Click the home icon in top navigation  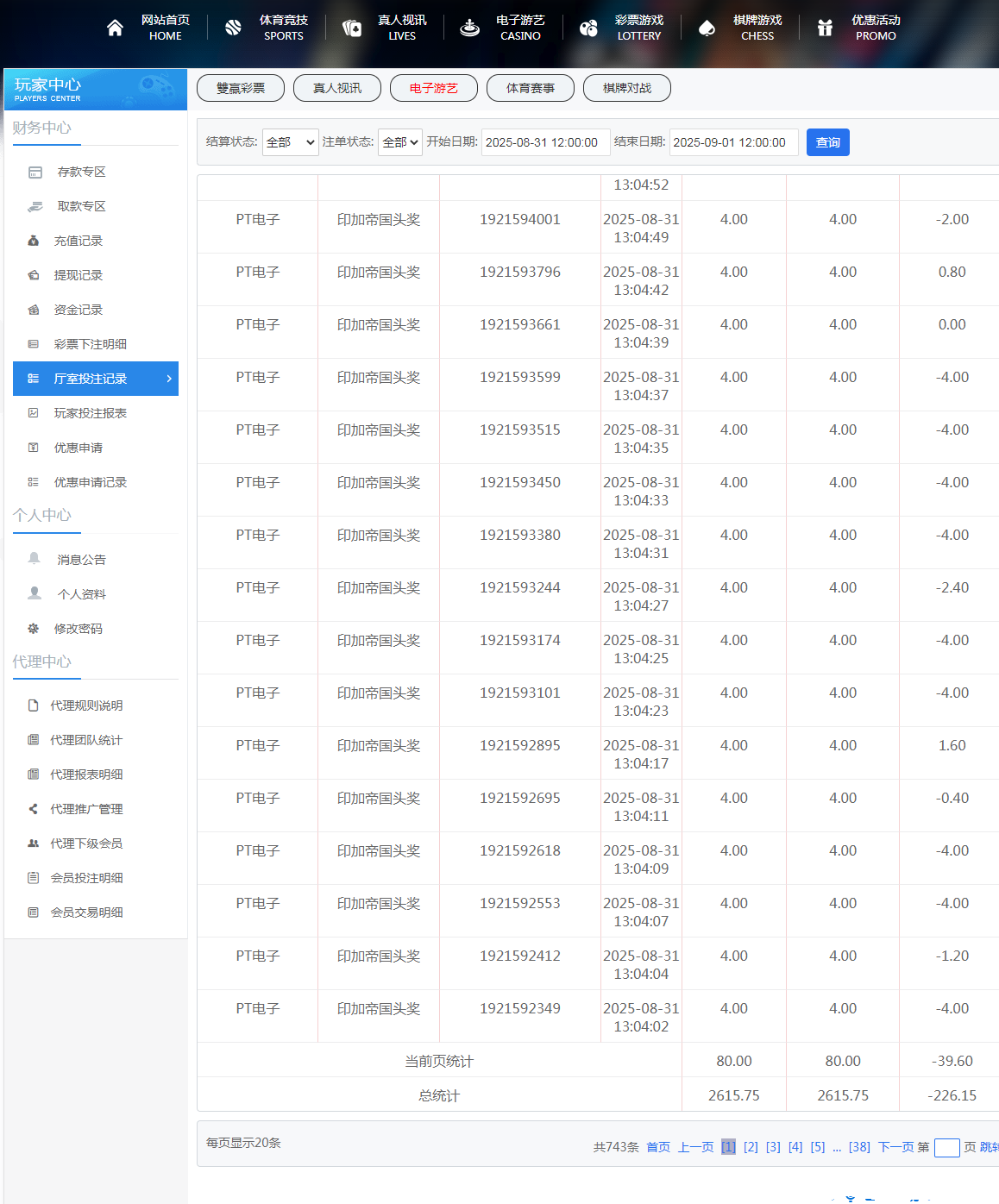coord(115,28)
